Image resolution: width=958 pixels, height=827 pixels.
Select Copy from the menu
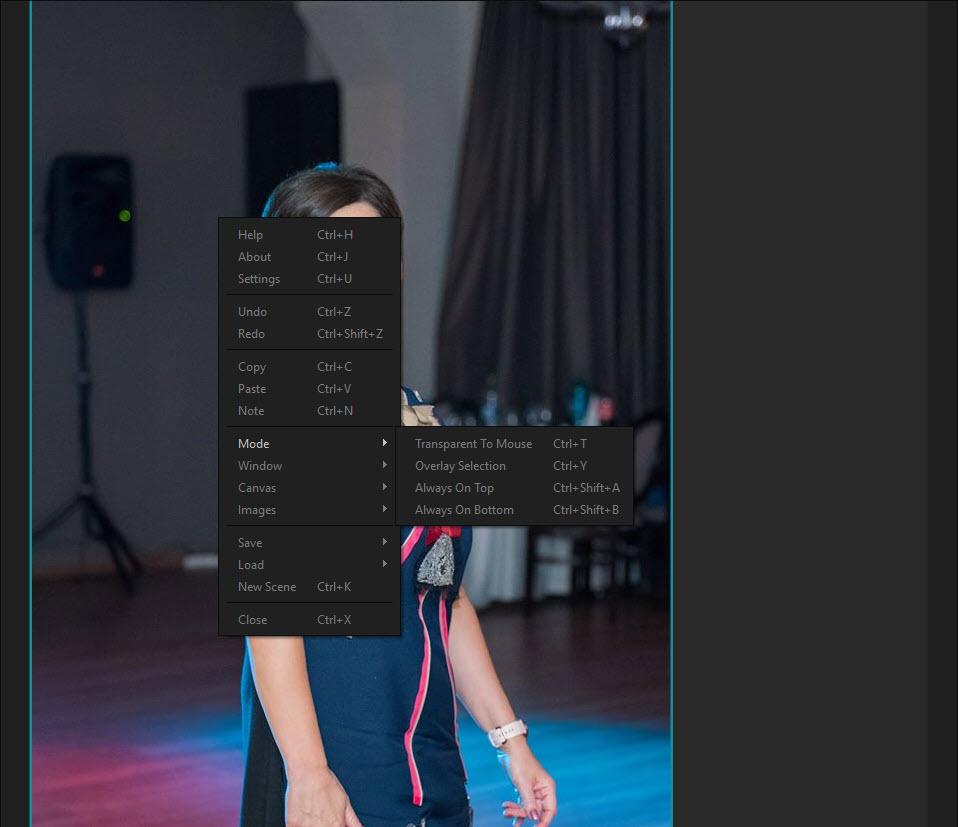point(309,366)
